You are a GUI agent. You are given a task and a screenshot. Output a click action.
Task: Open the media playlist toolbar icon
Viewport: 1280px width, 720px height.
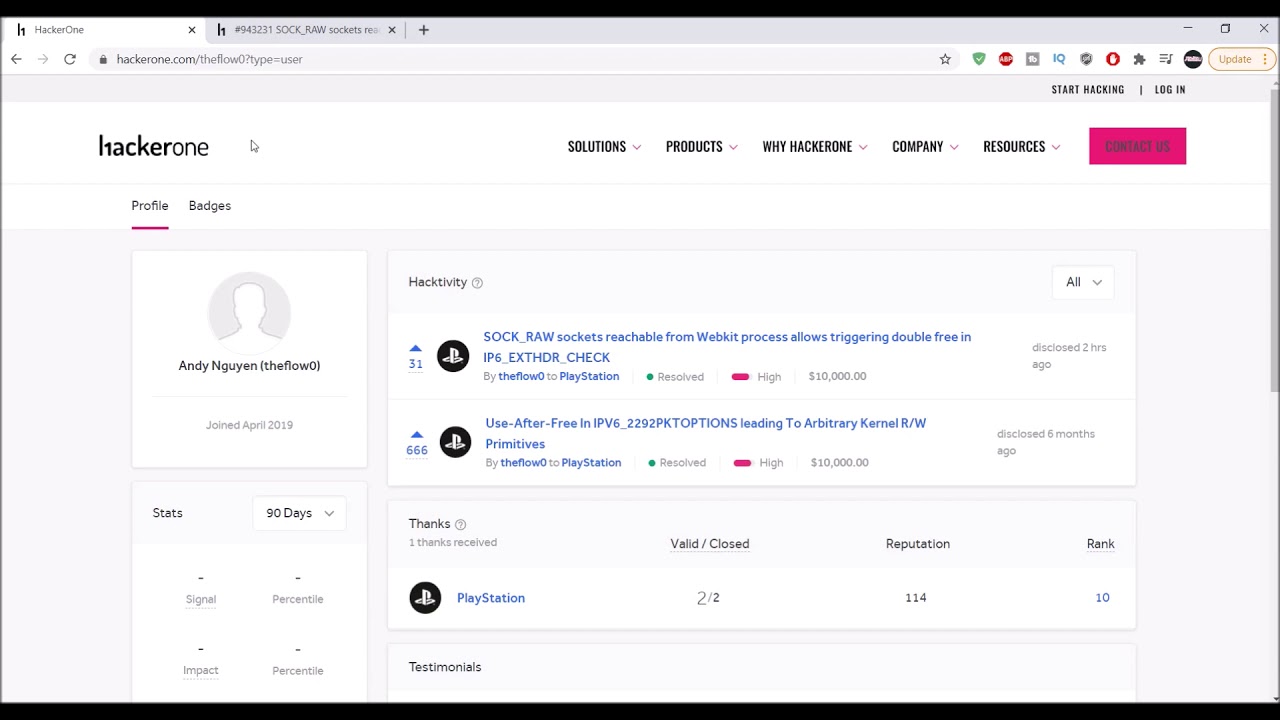coord(1165,59)
